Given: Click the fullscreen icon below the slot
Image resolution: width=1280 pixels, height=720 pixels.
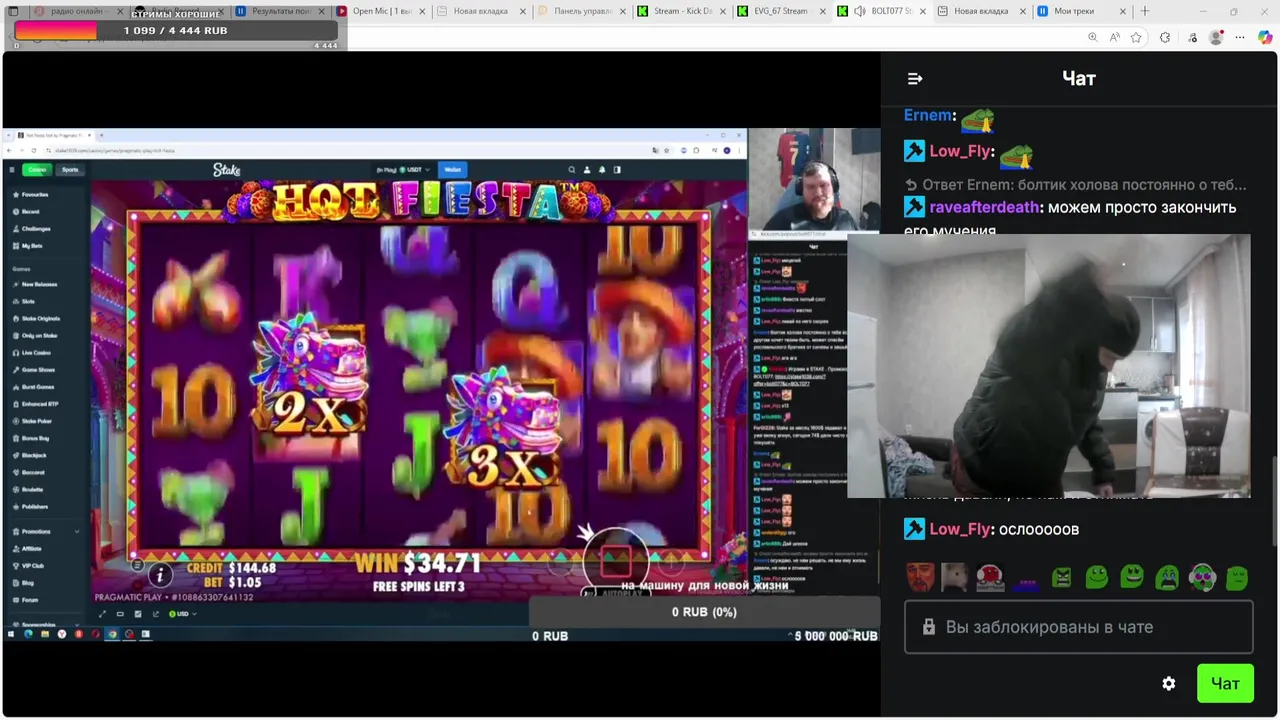Looking at the screenshot, I should [x=102, y=614].
